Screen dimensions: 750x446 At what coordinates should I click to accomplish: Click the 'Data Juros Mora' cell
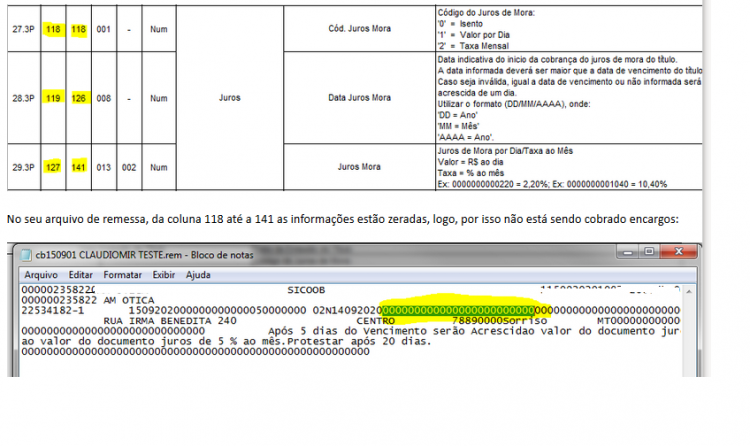(x=359, y=98)
